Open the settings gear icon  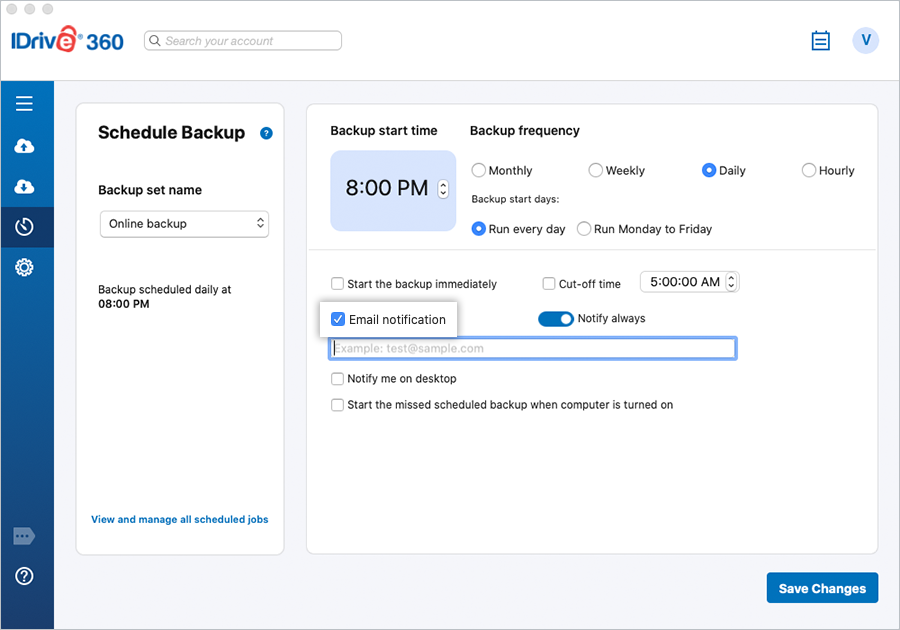click(24, 267)
